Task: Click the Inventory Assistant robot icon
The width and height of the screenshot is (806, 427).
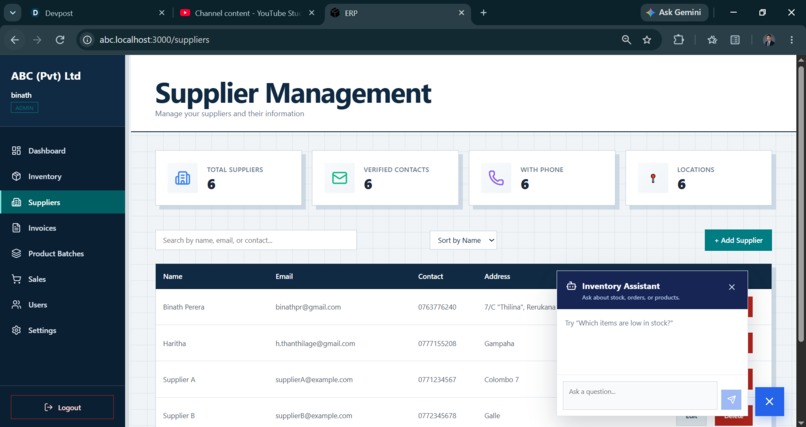Action: point(571,286)
